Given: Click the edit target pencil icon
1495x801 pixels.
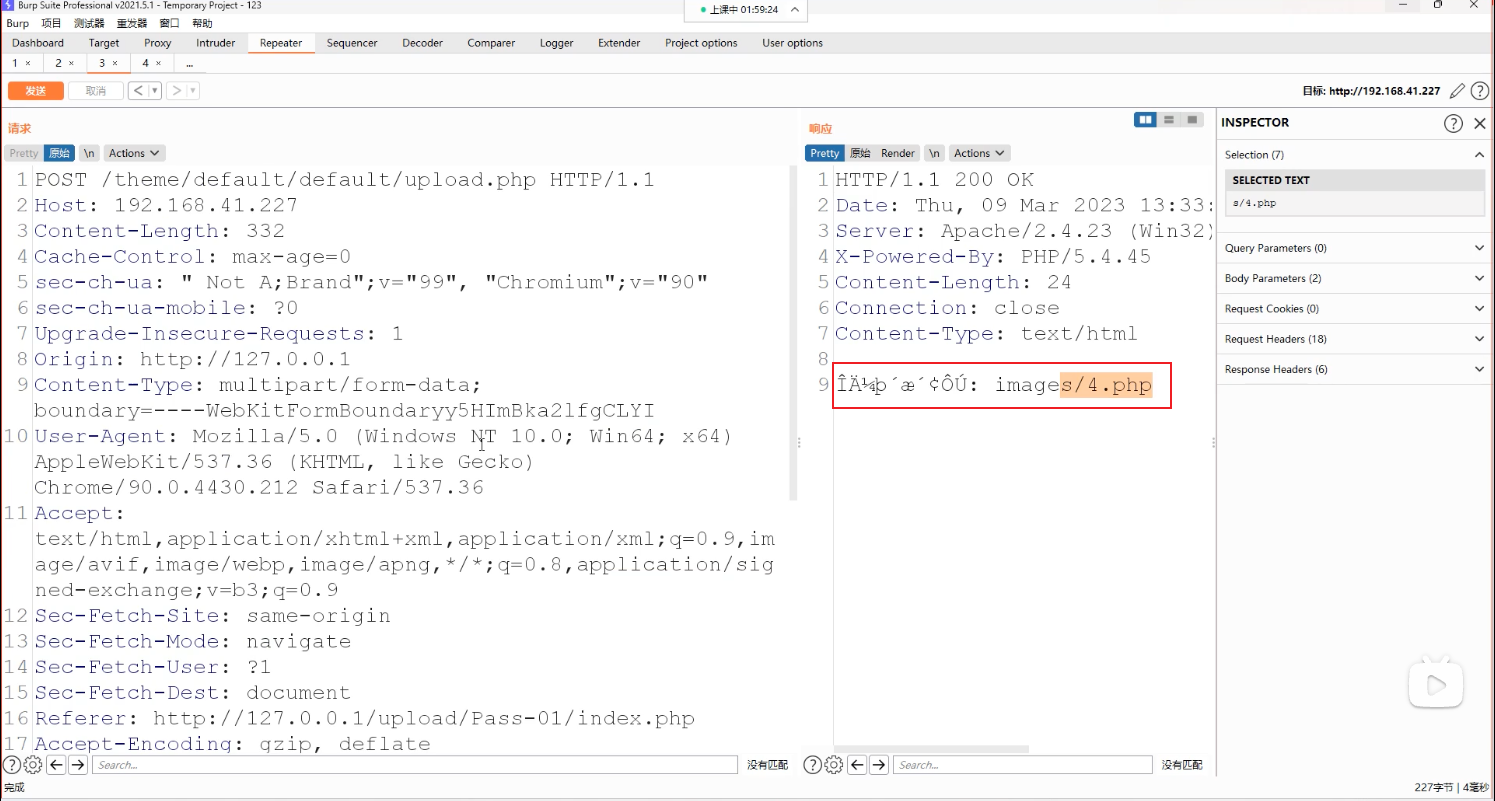Looking at the screenshot, I should click(1458, 91).
